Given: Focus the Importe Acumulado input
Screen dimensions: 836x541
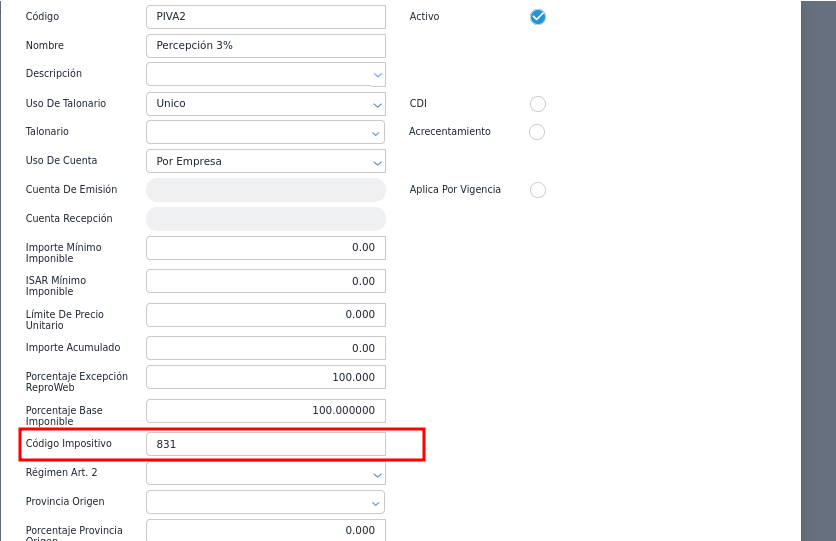Looking at the screenshot, I should 265,348.
